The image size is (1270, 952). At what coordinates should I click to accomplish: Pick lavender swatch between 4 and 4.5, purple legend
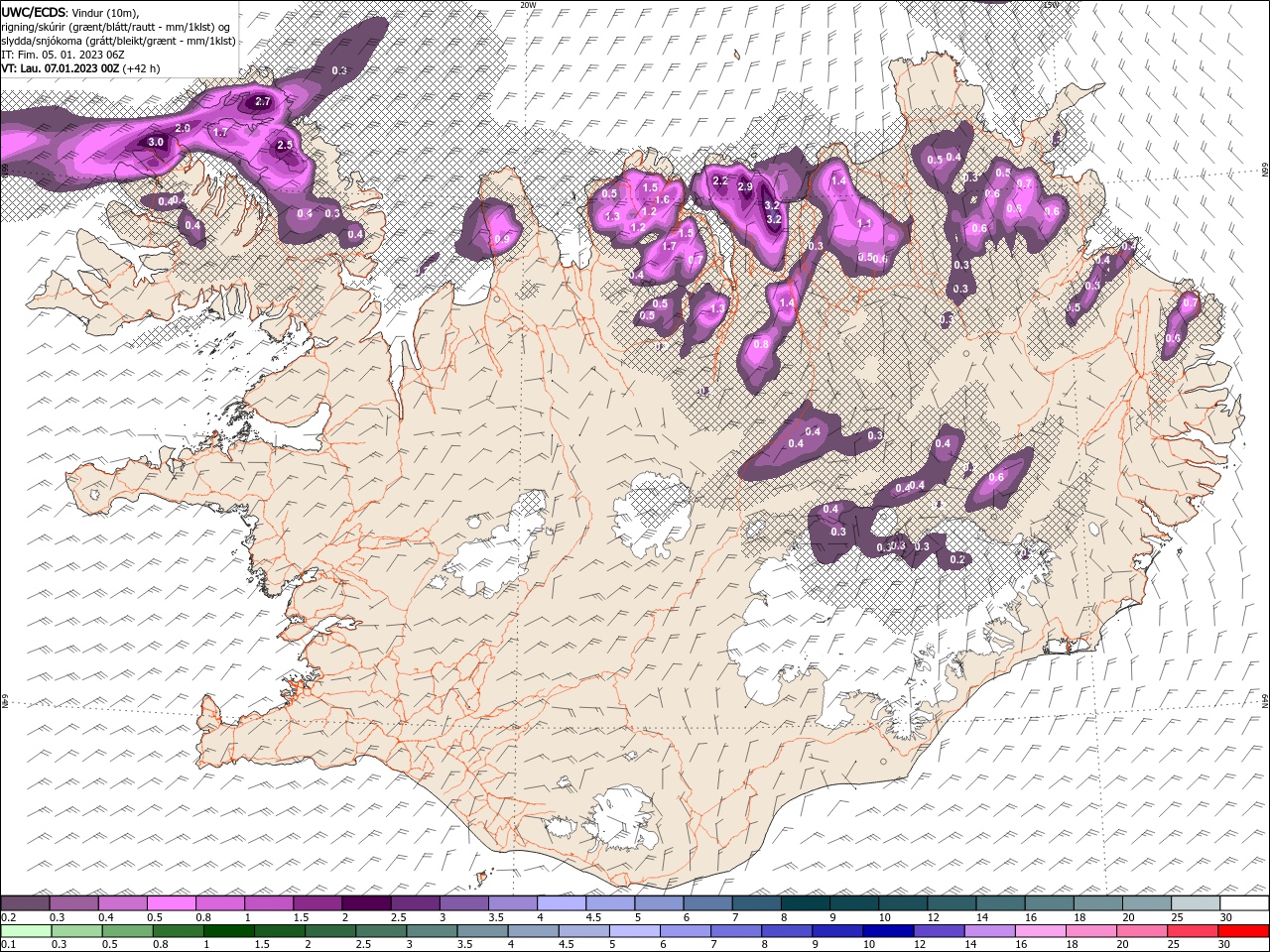pyautogui.click(x=562, y=903)
